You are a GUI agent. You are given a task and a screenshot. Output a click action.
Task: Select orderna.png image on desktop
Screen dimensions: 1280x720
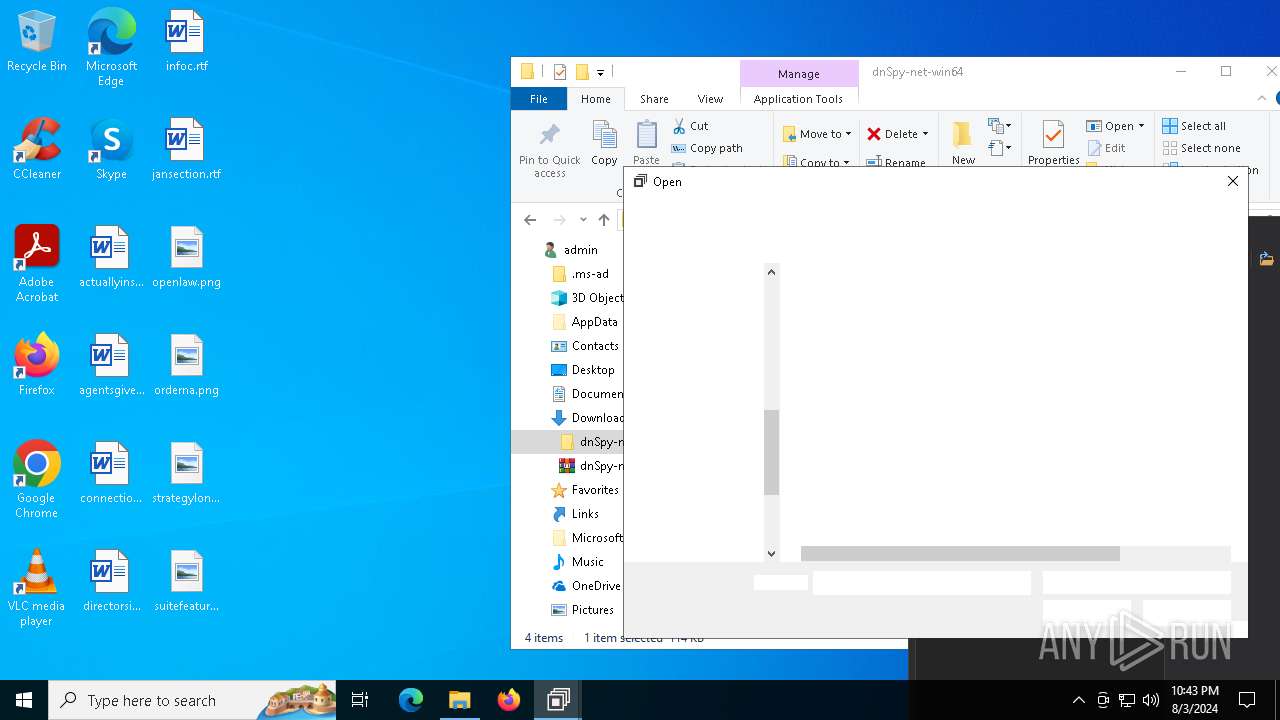pos(186,366)
